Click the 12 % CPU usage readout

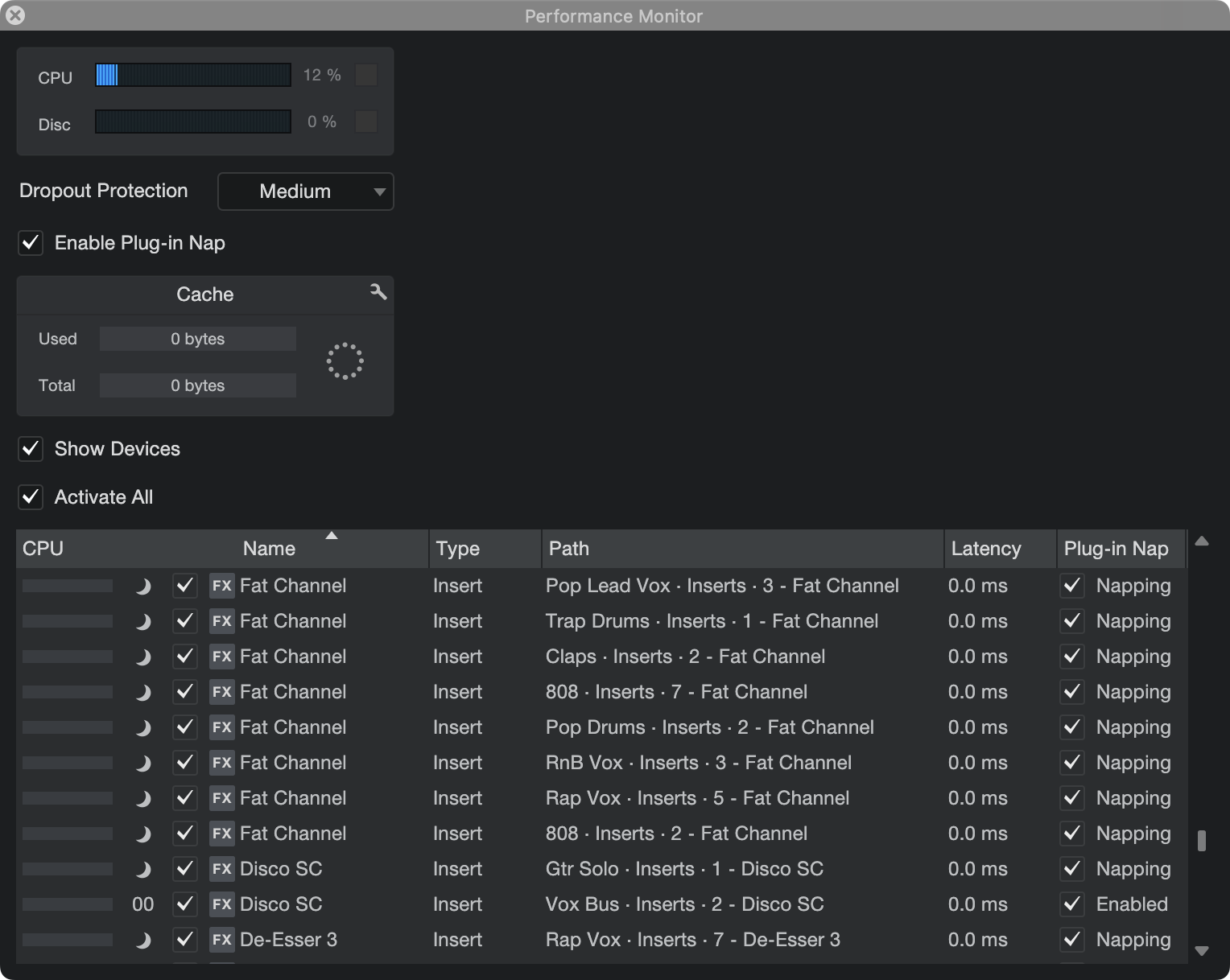tap(322, 75)
